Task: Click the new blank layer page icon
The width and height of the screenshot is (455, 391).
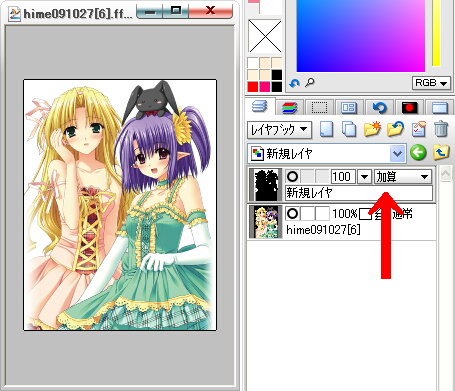Action: [327, 129]
